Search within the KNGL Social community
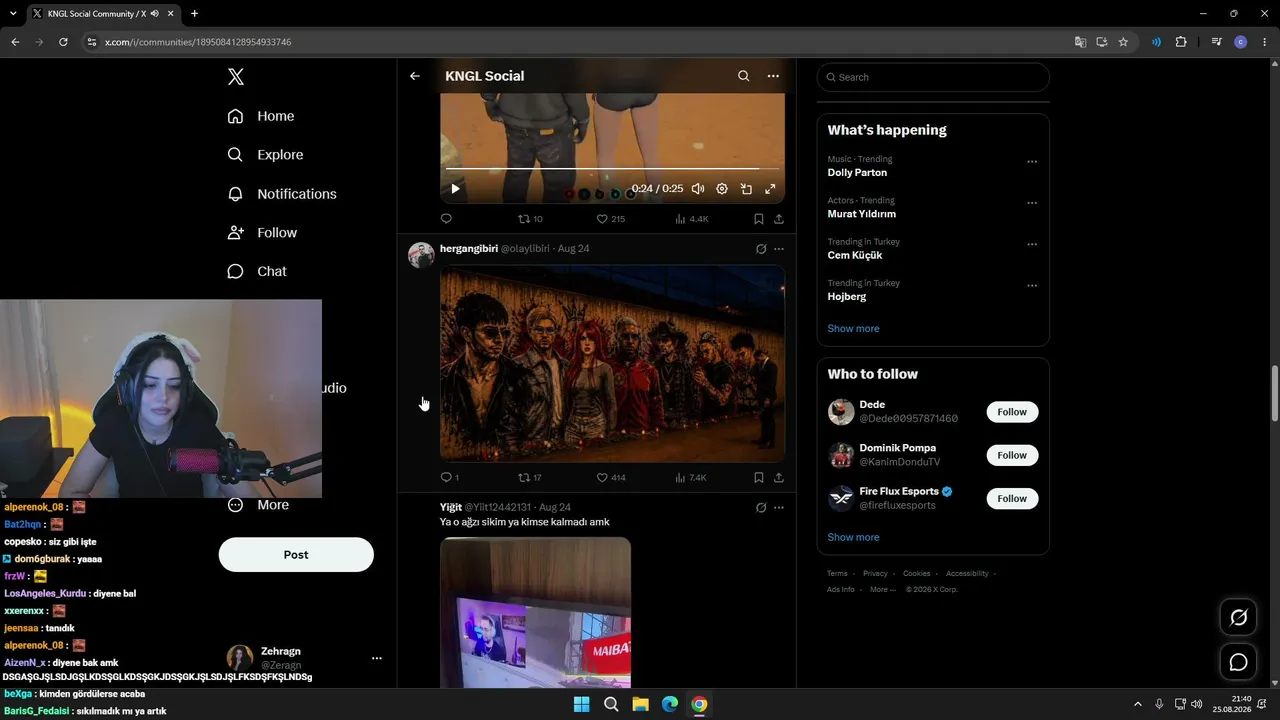 click(x=743, y=76)
